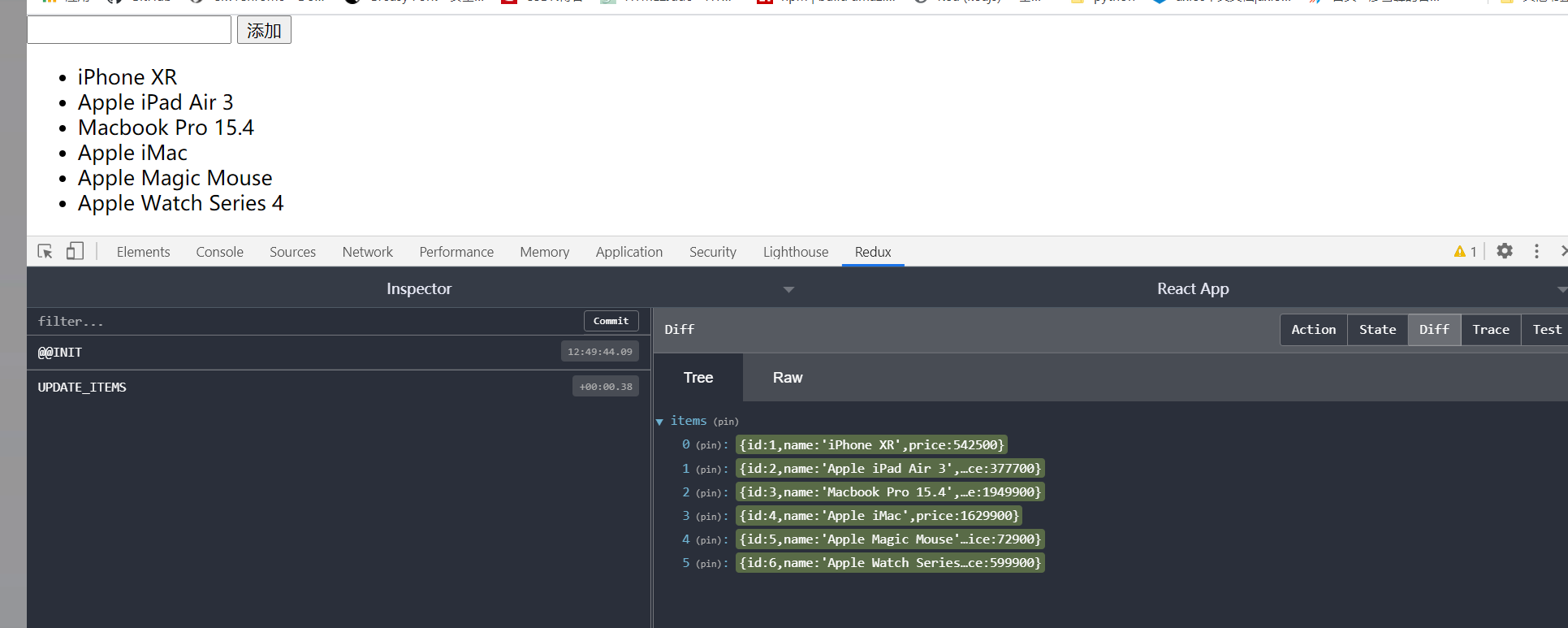Collapse the items tree node
This screenshot has width=1568, height=628.
pyautogui.click(x=659, y=422)
